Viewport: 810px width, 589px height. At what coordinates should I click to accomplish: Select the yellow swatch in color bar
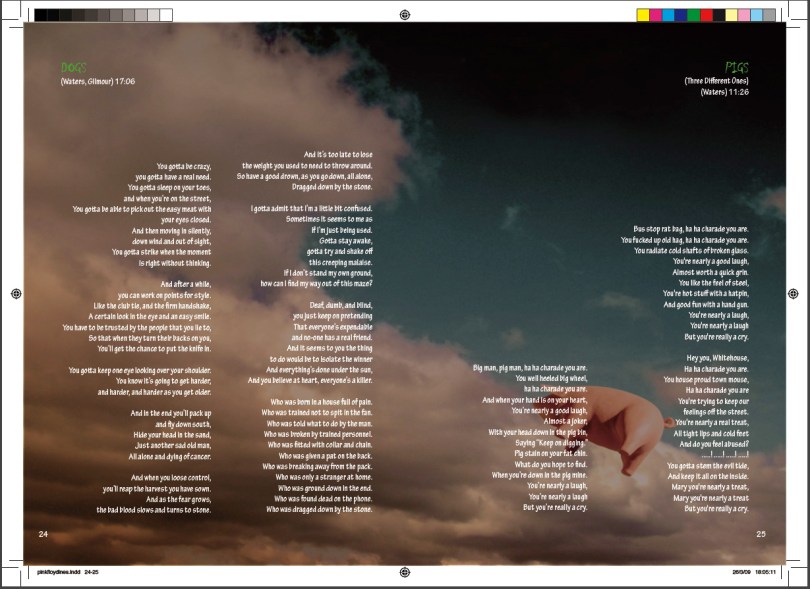click(643, 15)
